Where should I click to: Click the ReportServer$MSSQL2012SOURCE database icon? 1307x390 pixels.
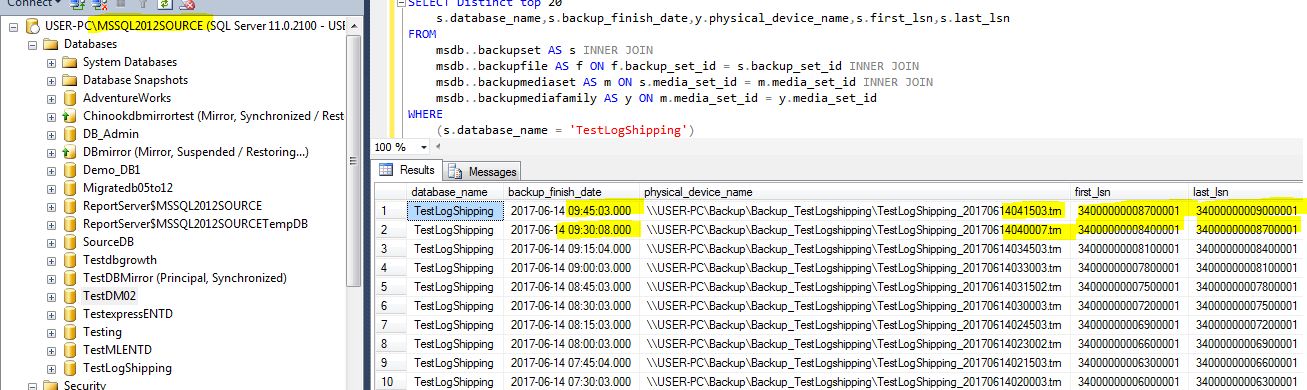tap(70, 206)
